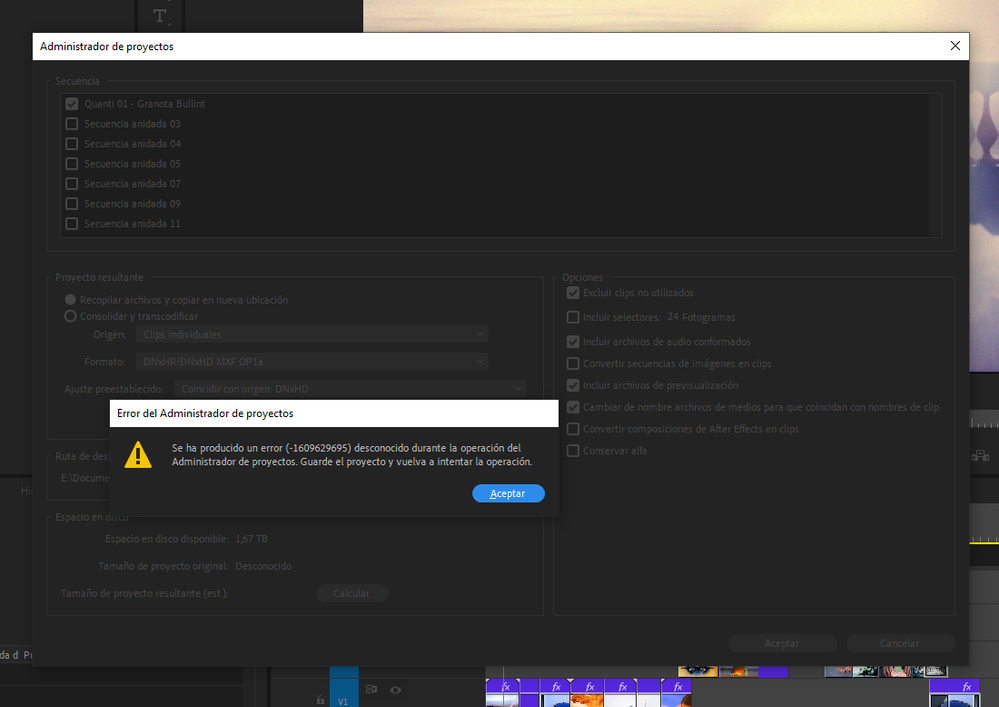999x707 pixels.
Task: Click the fx badge on the first purple timeline clip
Action: pos(504,687)
